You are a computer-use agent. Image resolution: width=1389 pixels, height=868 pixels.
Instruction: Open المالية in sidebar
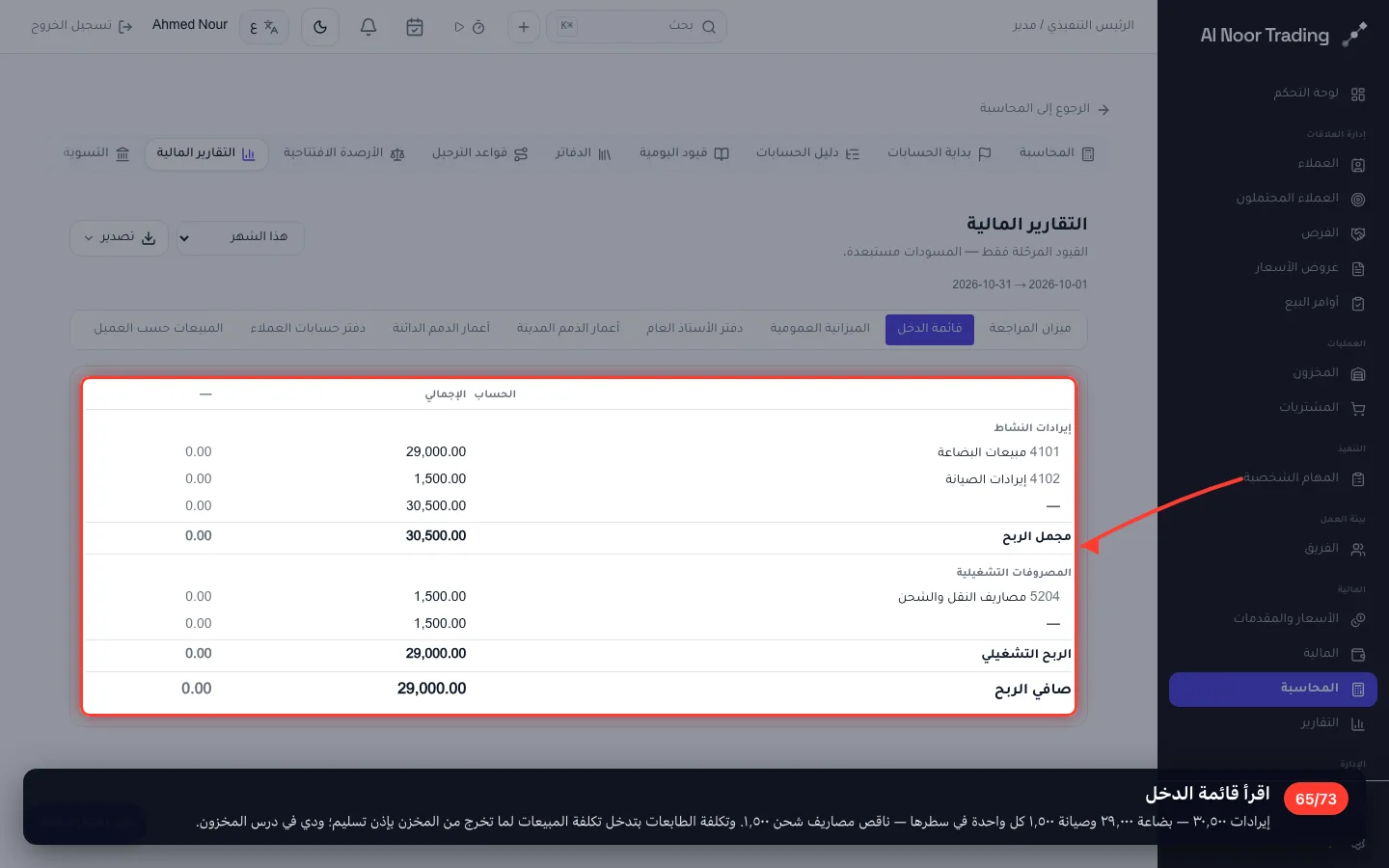tap(1273, 654)
